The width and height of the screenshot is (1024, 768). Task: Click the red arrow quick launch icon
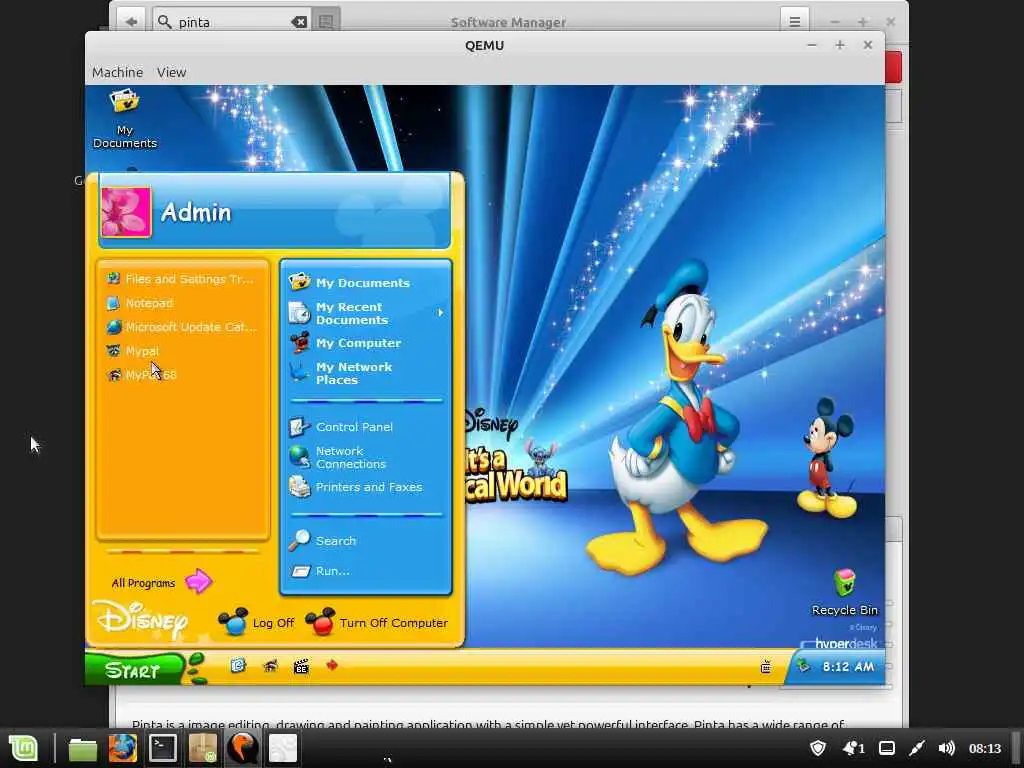pos(332,665)
